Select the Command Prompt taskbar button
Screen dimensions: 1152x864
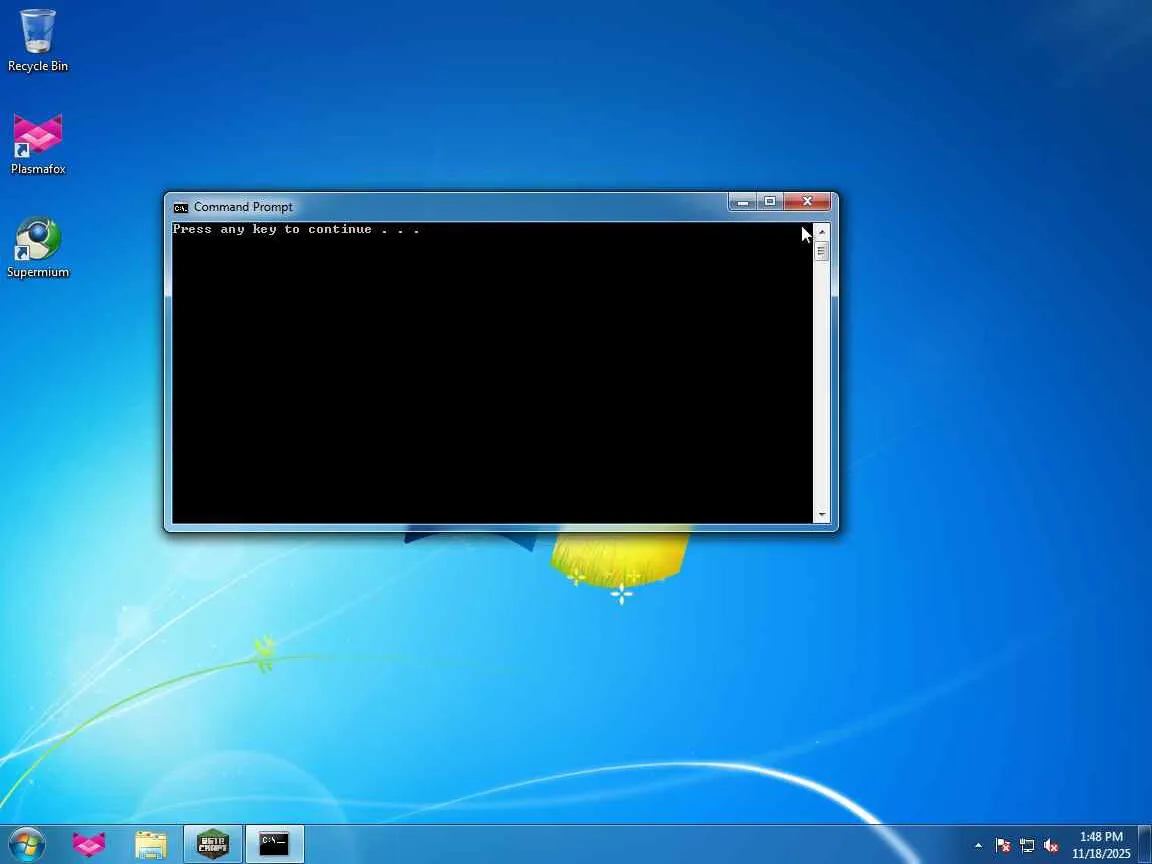(x=274, y=844)
